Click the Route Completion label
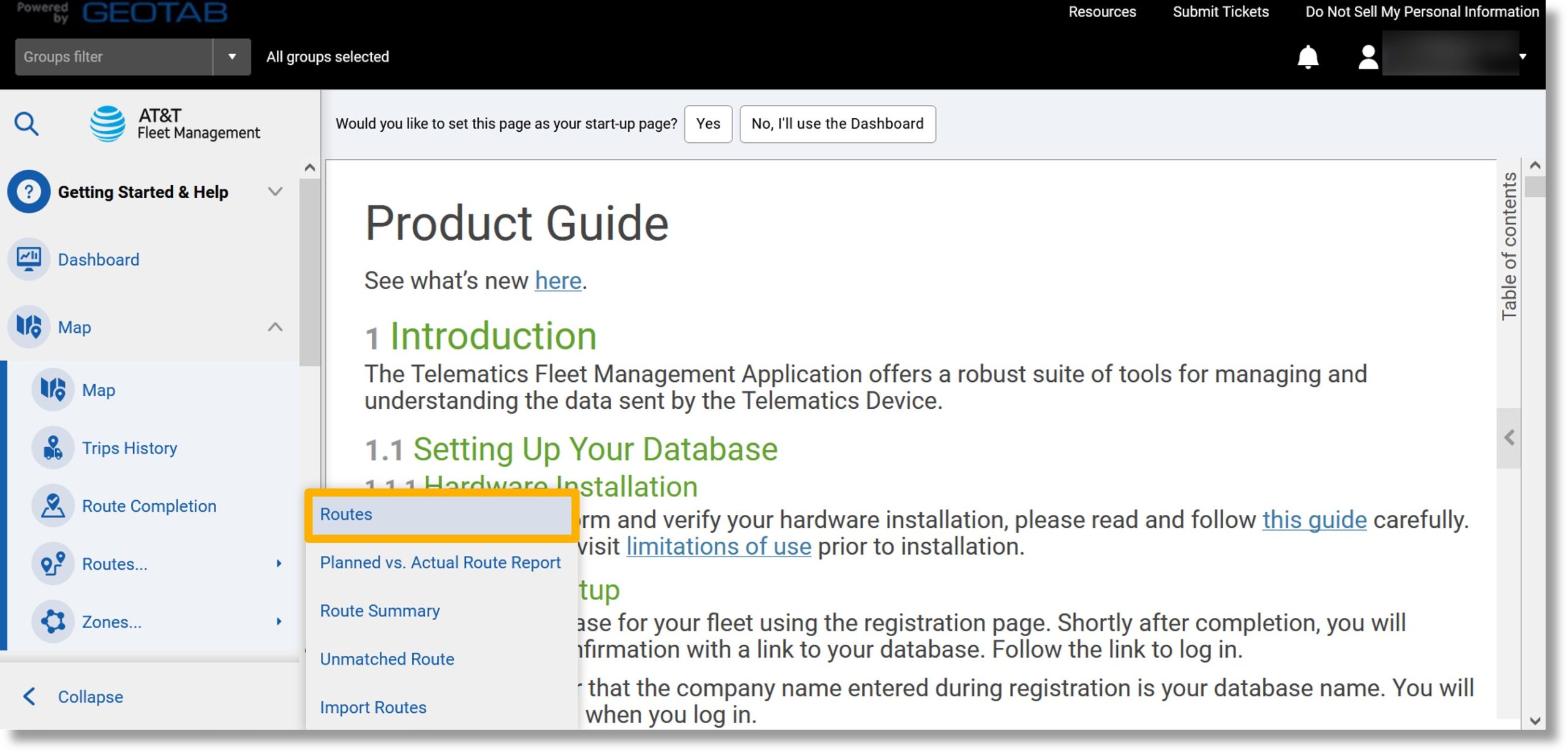The image size is (1568, 752). coord(149,506)
